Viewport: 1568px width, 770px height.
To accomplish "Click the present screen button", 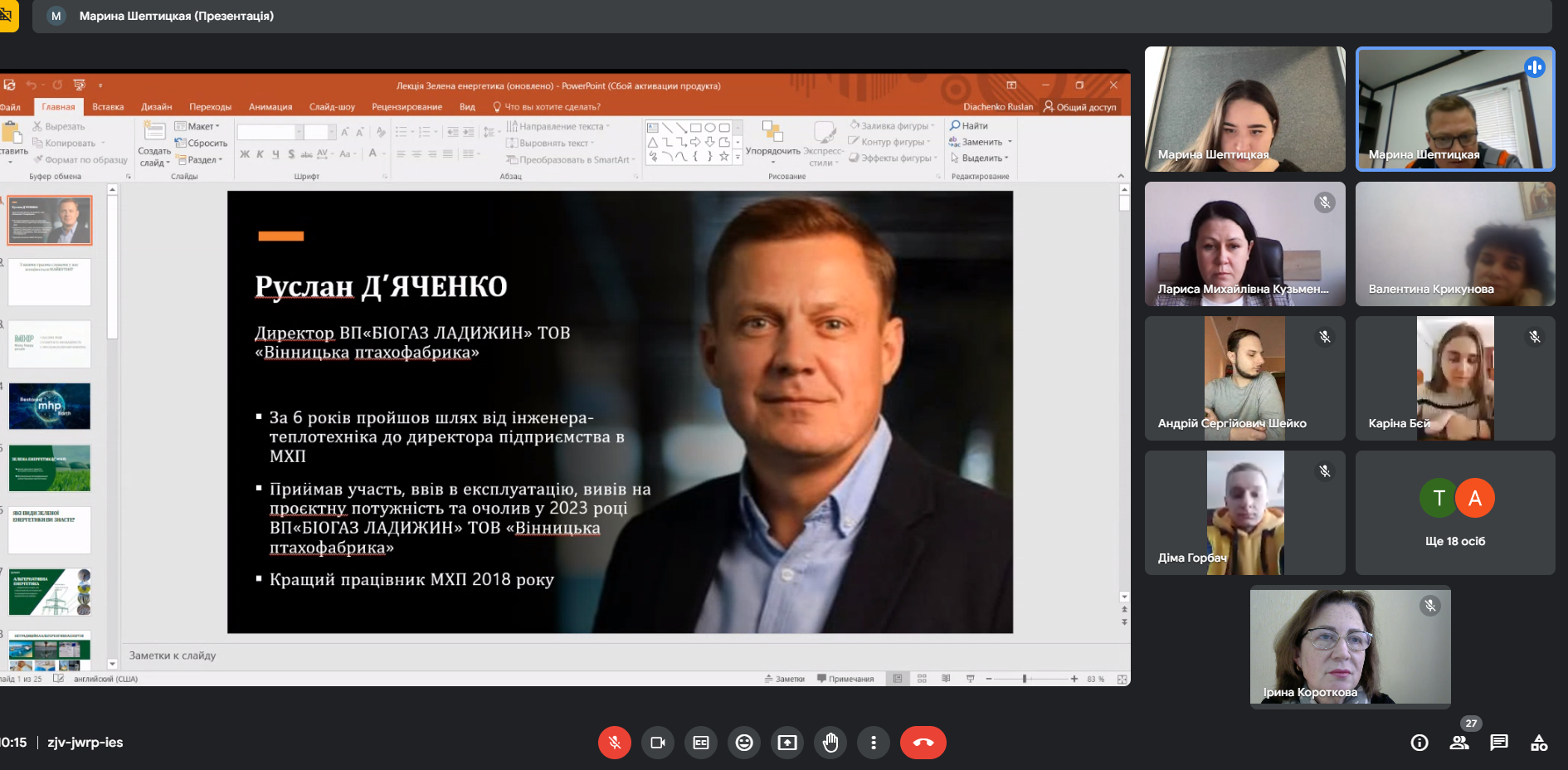I will [x=787, y=743].
